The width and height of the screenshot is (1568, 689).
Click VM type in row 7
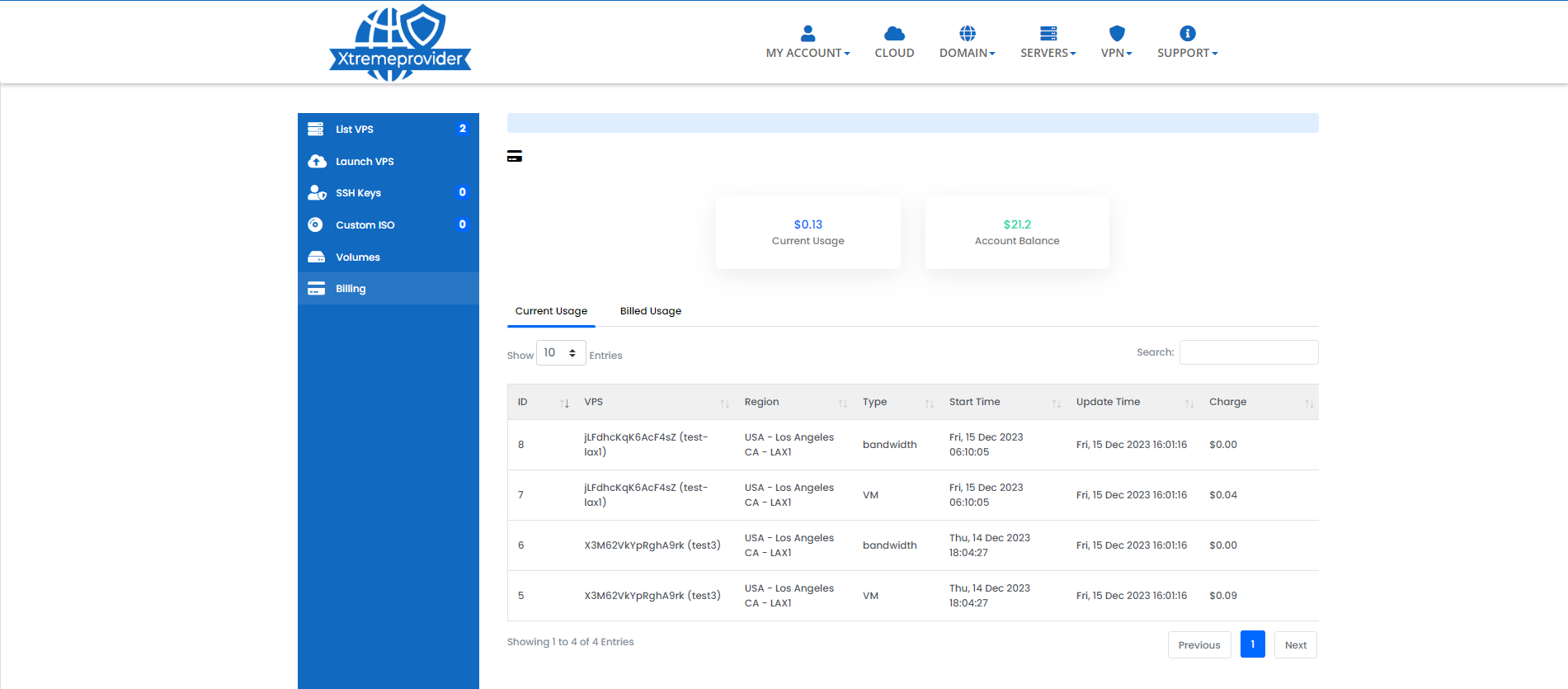click(x=870, y=495)
